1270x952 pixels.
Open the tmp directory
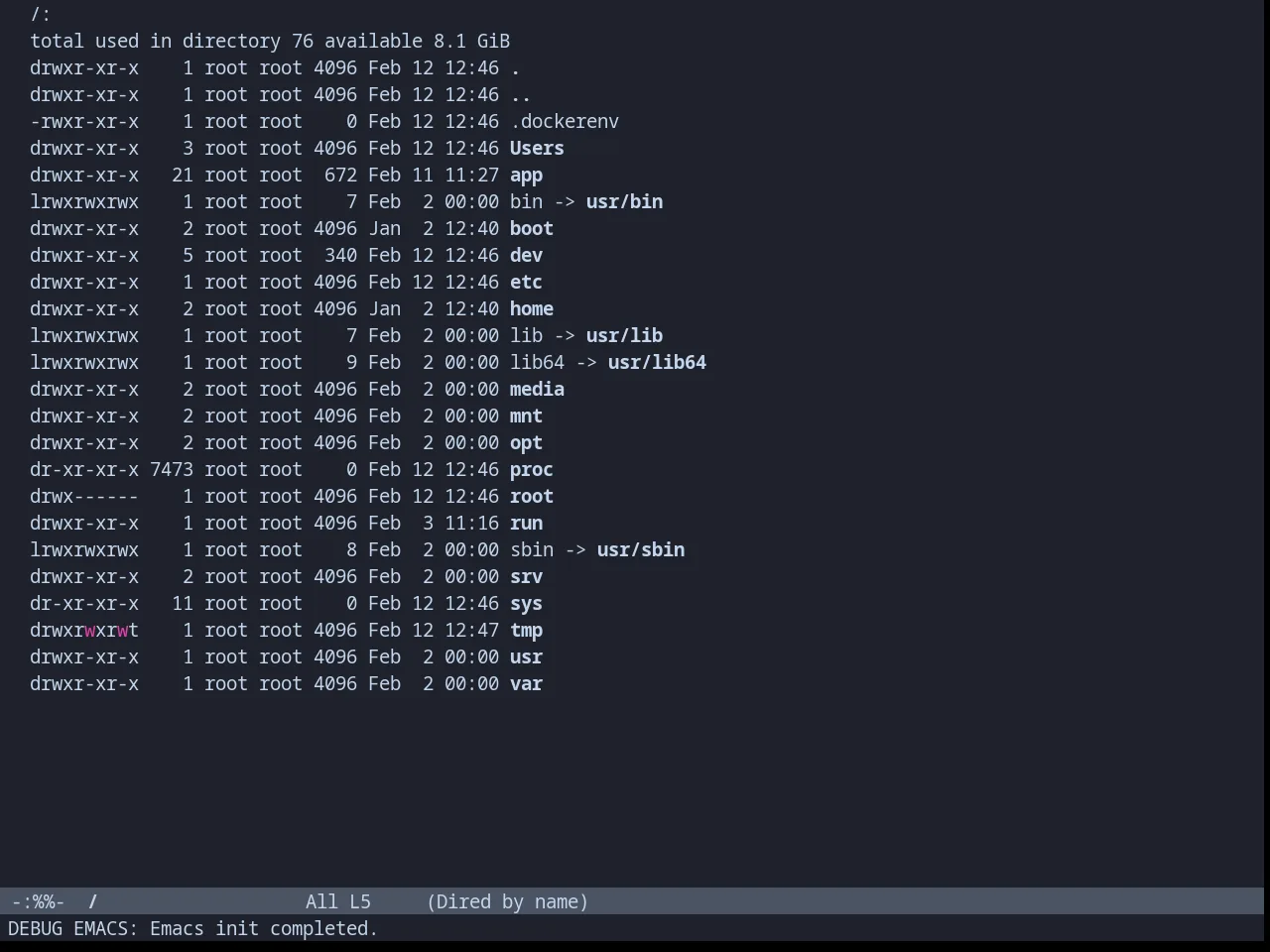click(x=526, y=630)
